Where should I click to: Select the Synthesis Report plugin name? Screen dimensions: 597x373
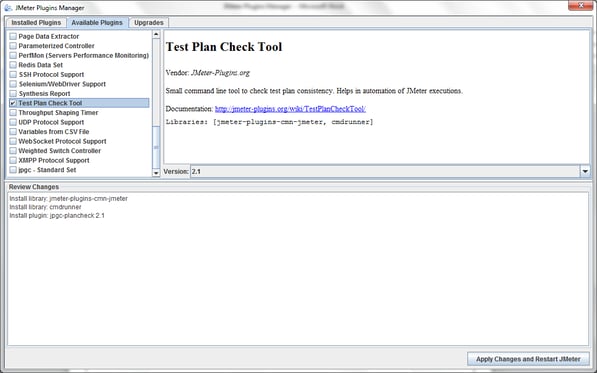(x=44, y=93)
